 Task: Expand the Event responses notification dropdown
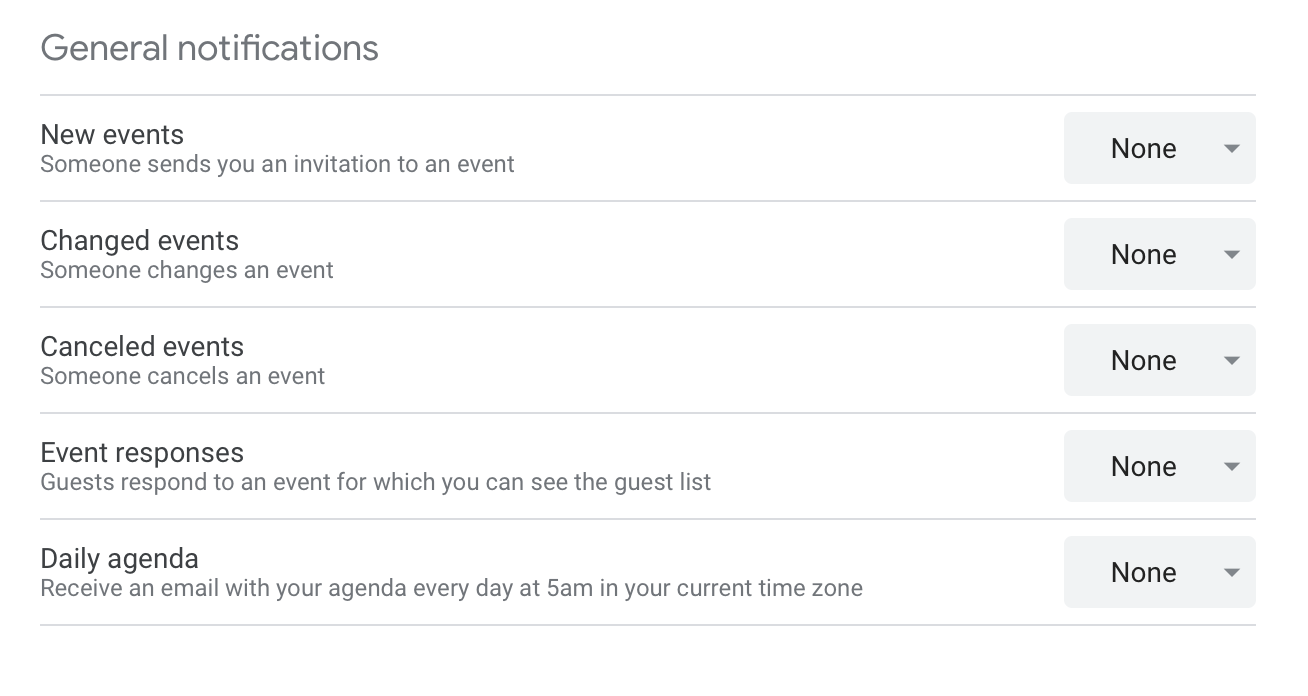pos(1158,467)
